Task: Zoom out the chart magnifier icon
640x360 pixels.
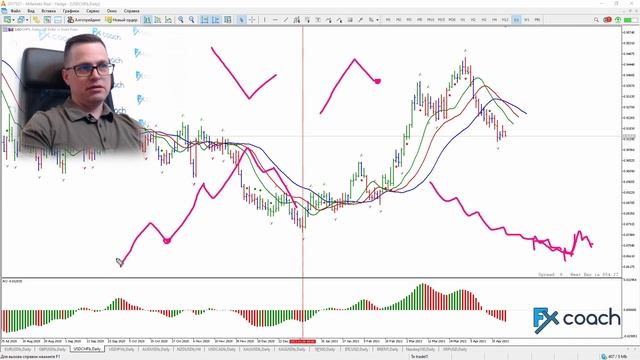Action: point(191,20)
